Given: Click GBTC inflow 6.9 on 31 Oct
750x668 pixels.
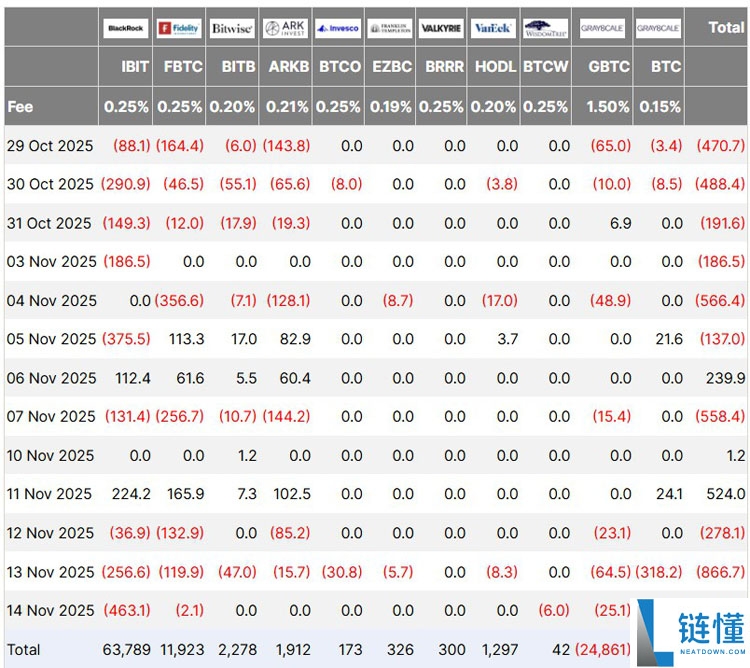Looking at the screenshot, I should pos(620,223).
